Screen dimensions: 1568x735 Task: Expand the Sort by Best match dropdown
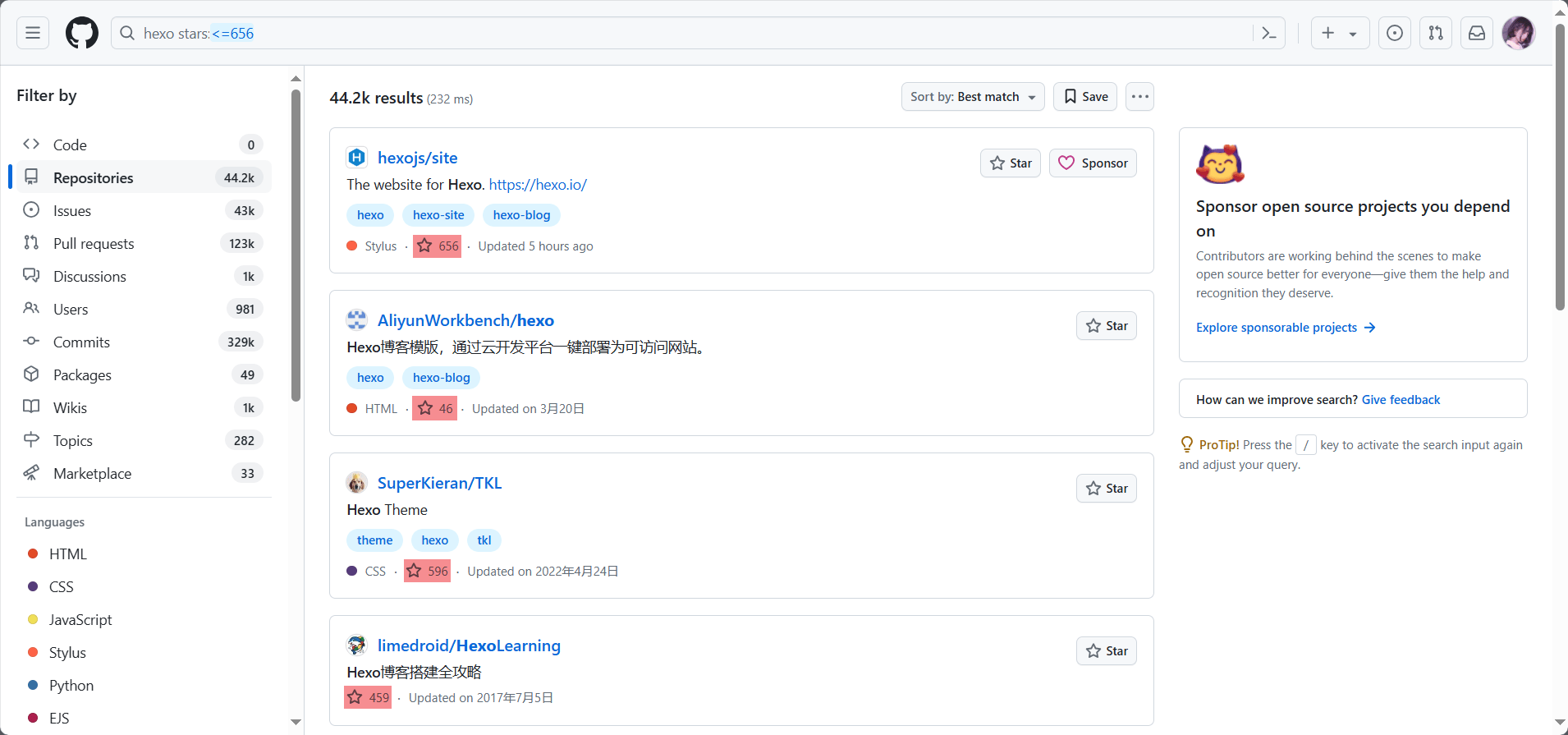[x=972, y=97]
